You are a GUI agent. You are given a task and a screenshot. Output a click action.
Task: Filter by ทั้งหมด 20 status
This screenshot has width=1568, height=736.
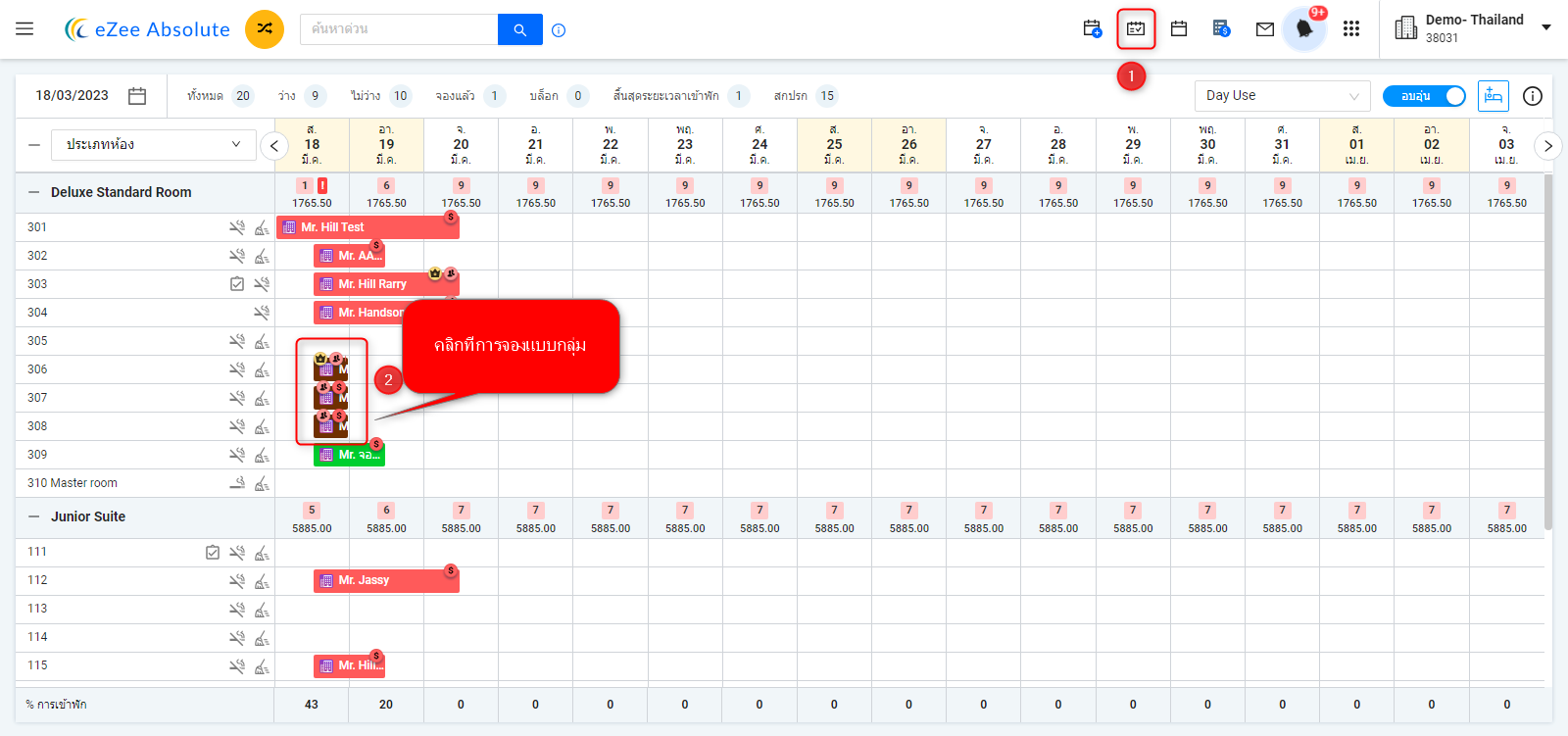point(220,96)
